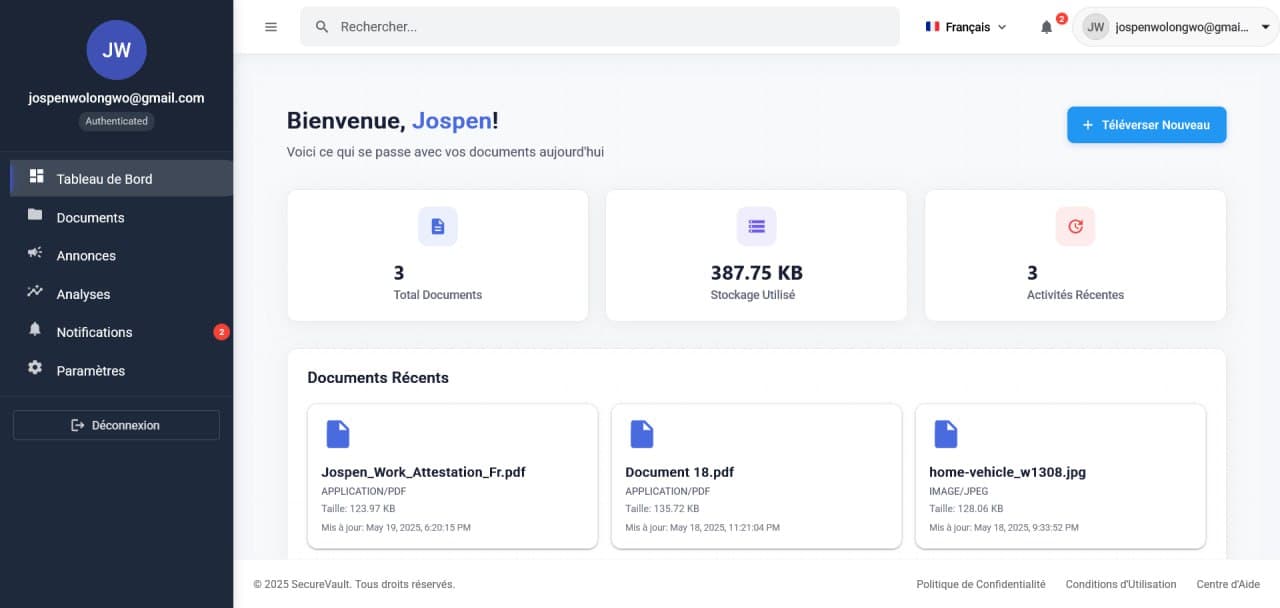The height and width of the screenshot is (608, 1280).
Task: Open the Jospen_Work_Attestation_Fr.pdf document card
Action: point(452,476)
